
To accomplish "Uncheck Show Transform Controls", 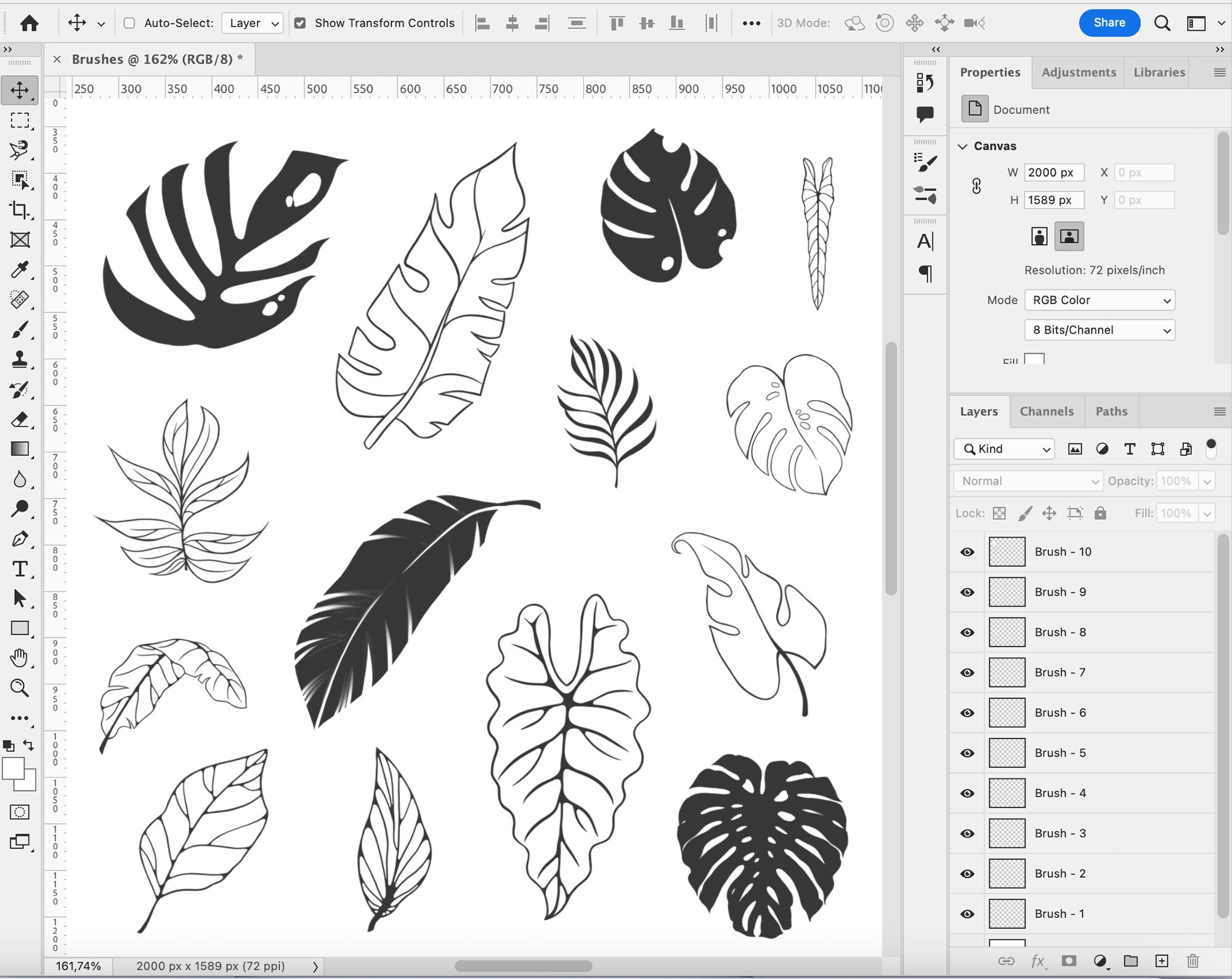I will [300, 23].
